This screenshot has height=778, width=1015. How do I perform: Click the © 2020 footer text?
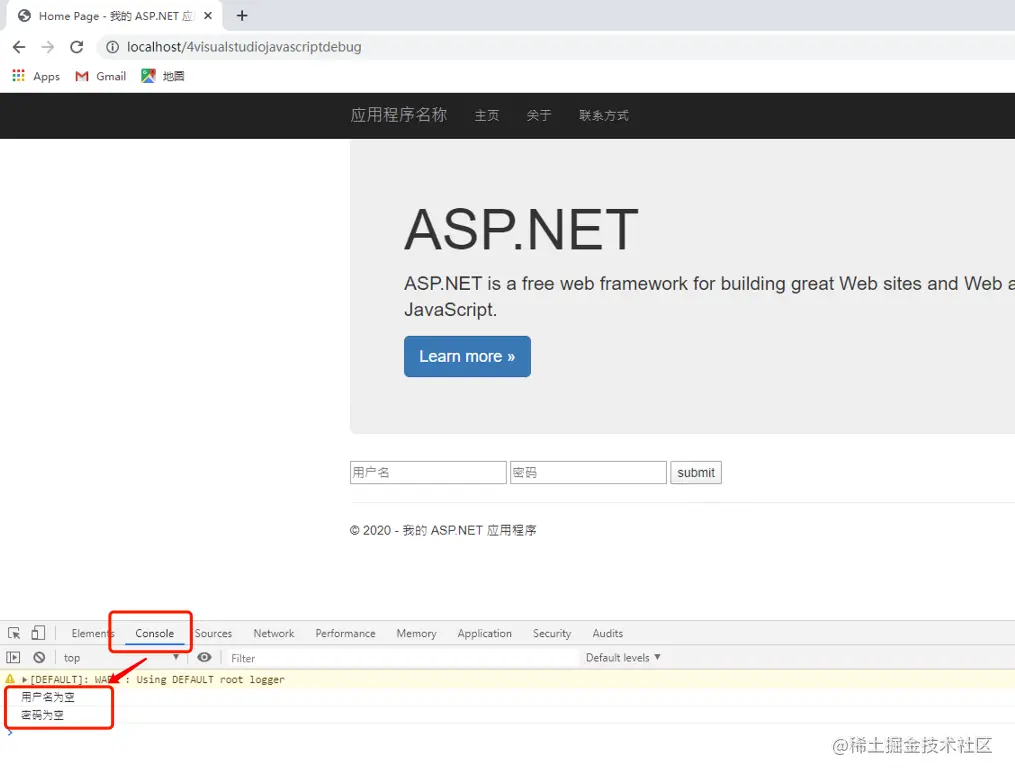(443, 531)
